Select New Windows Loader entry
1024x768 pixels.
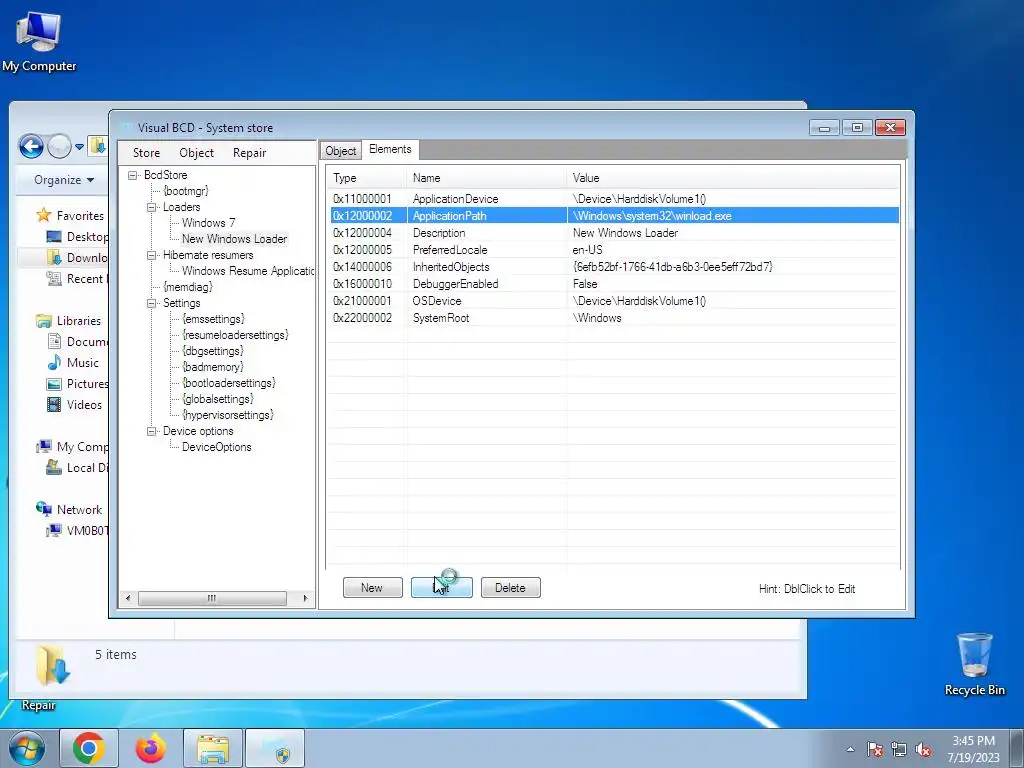coord(234,239)
